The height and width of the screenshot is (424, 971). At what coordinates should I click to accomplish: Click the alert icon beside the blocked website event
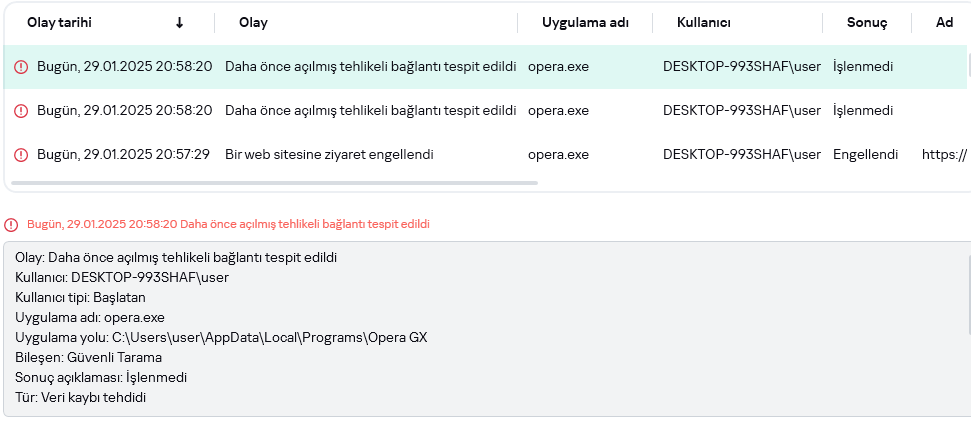[21, 155]
